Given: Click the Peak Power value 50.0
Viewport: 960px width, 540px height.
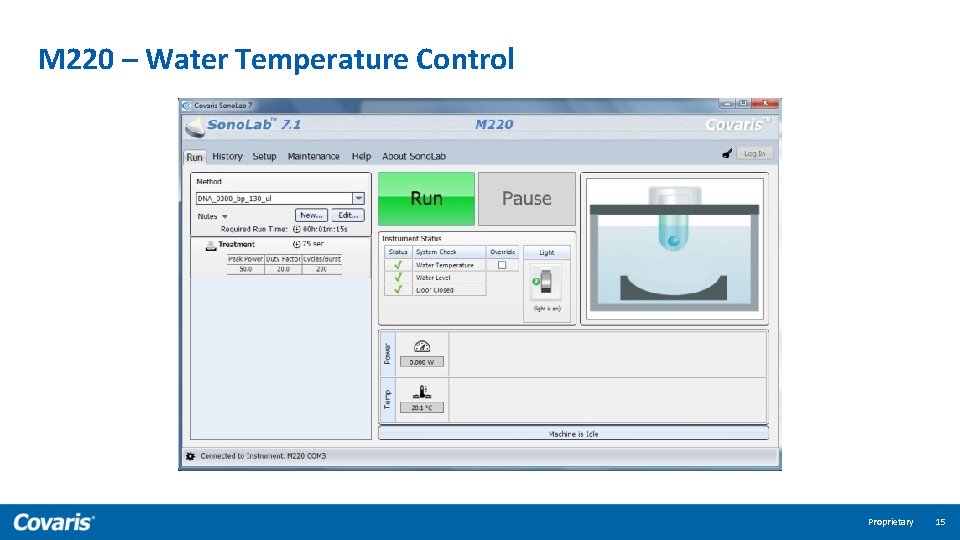Looking at the screenshot, I should [x=246, y=269].
